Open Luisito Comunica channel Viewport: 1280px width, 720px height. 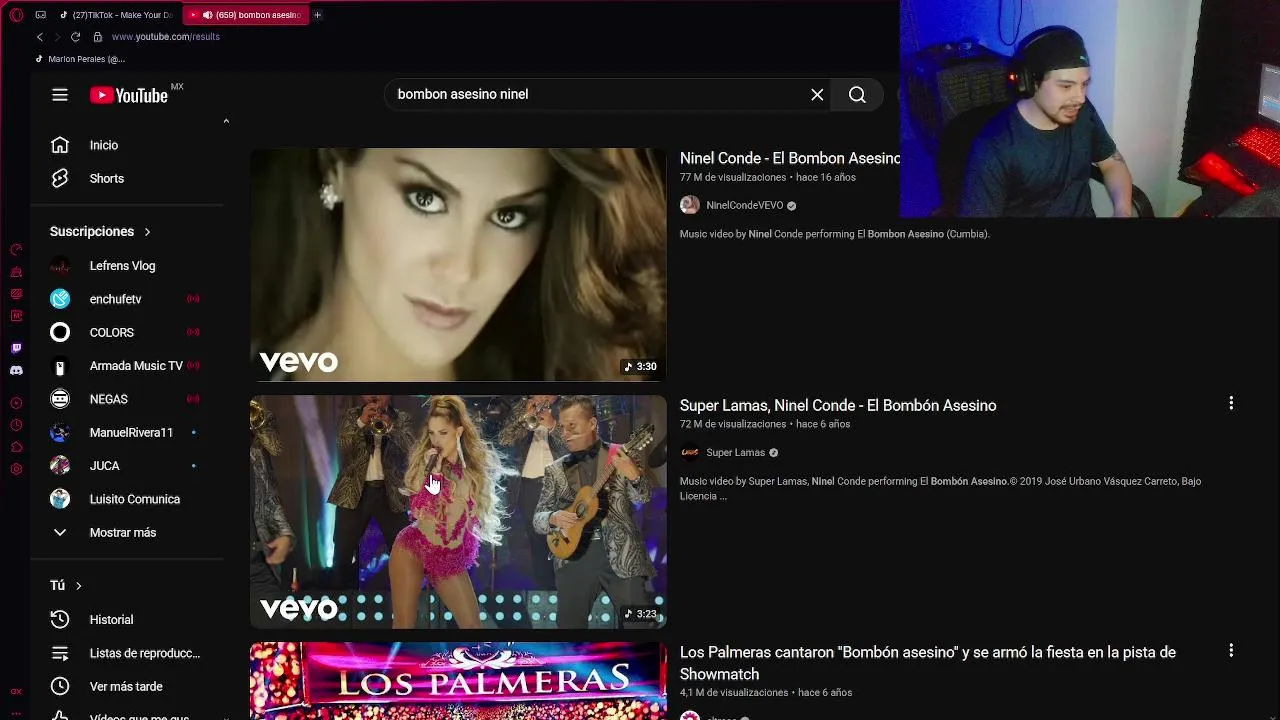pyautogui.click(x=135, y=499)
